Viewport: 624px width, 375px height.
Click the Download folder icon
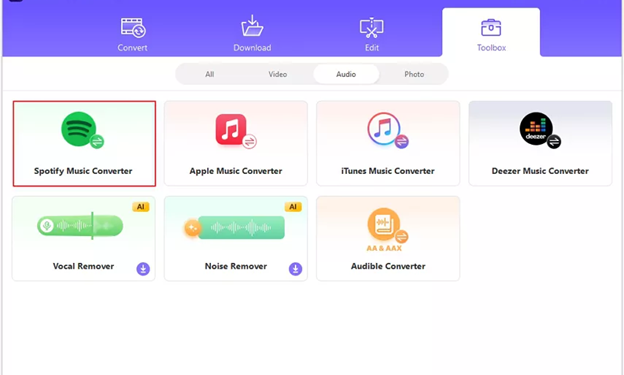click(x=252, y=26)
